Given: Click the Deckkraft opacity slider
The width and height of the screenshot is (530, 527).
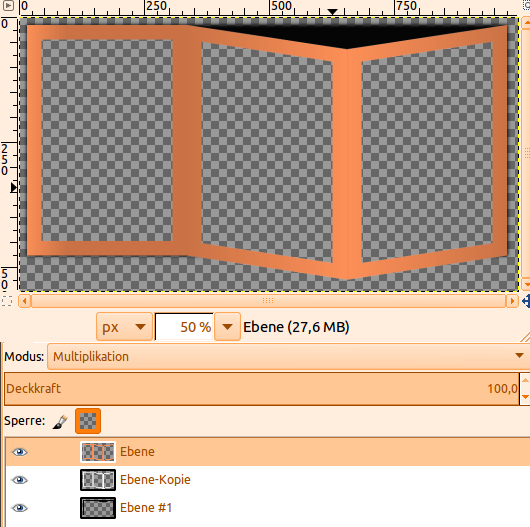Looking at the screenshot, I should (262, 389).
